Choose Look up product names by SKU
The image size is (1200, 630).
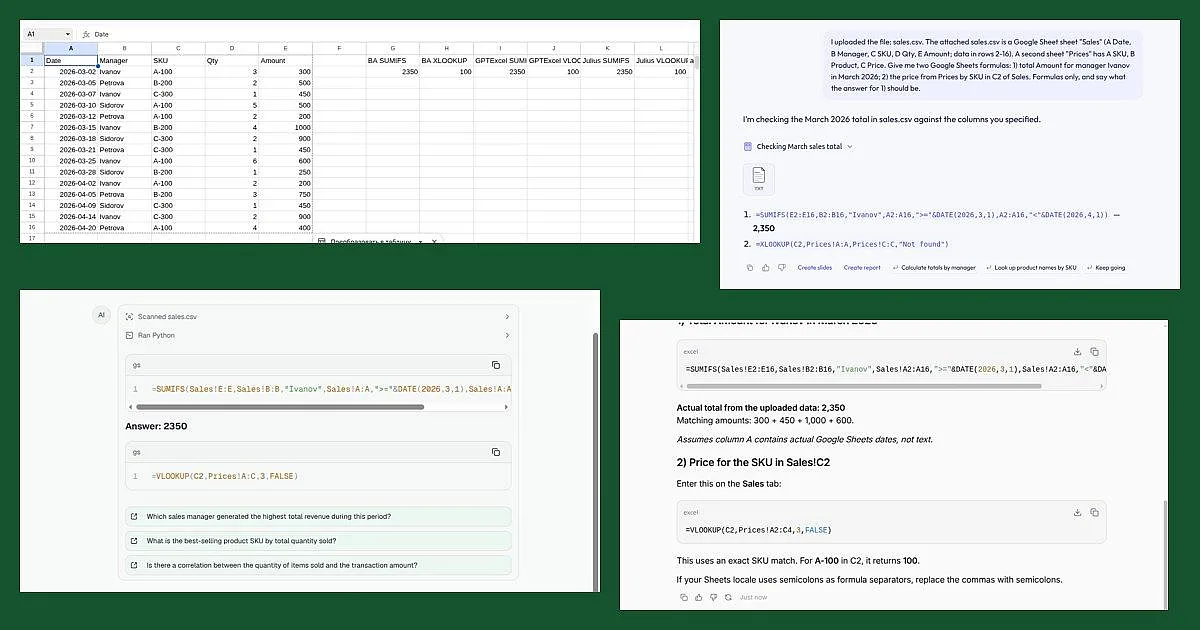click(1030, 268)
